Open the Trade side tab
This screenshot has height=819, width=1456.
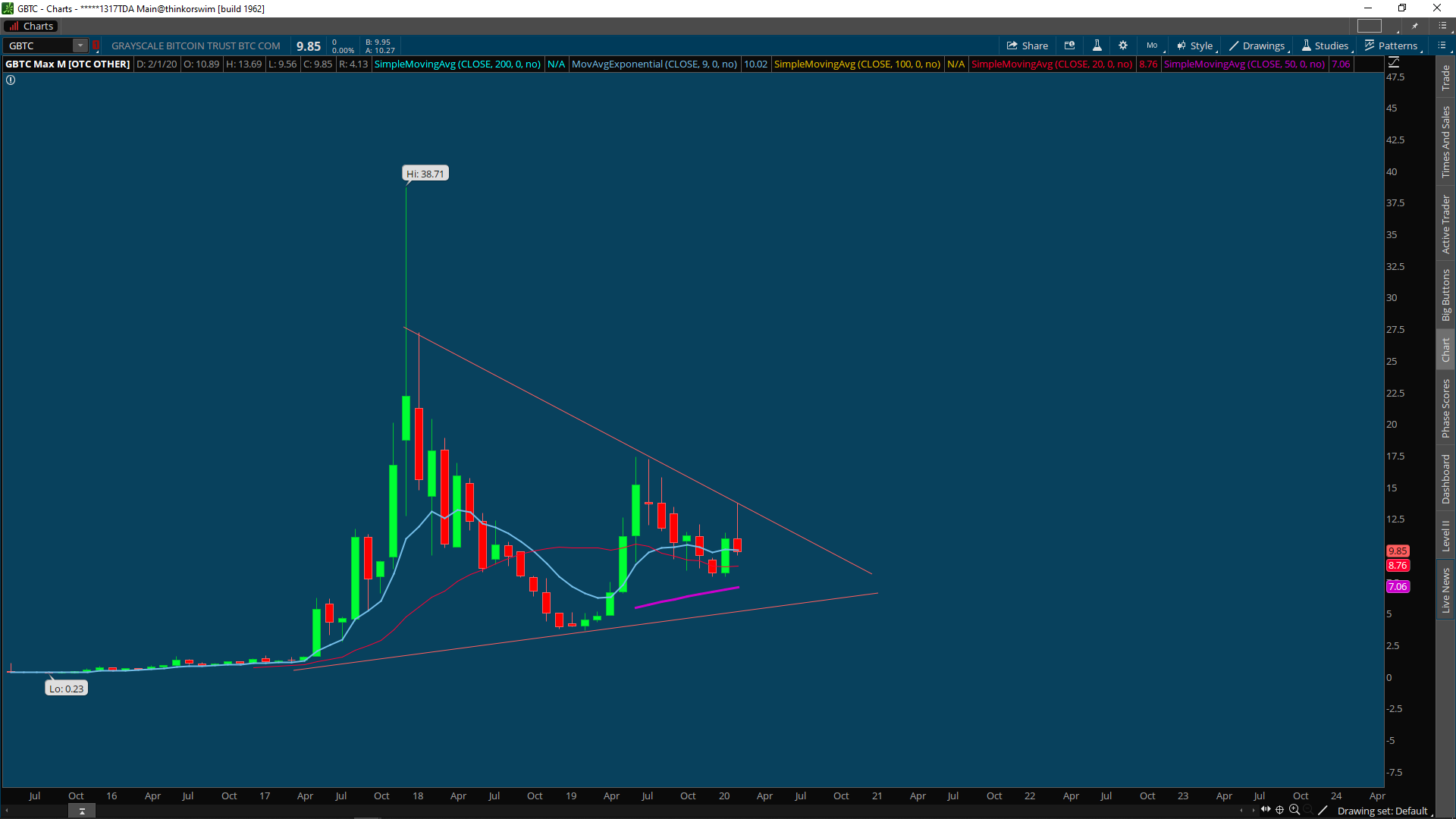(x=1445, y=77)
